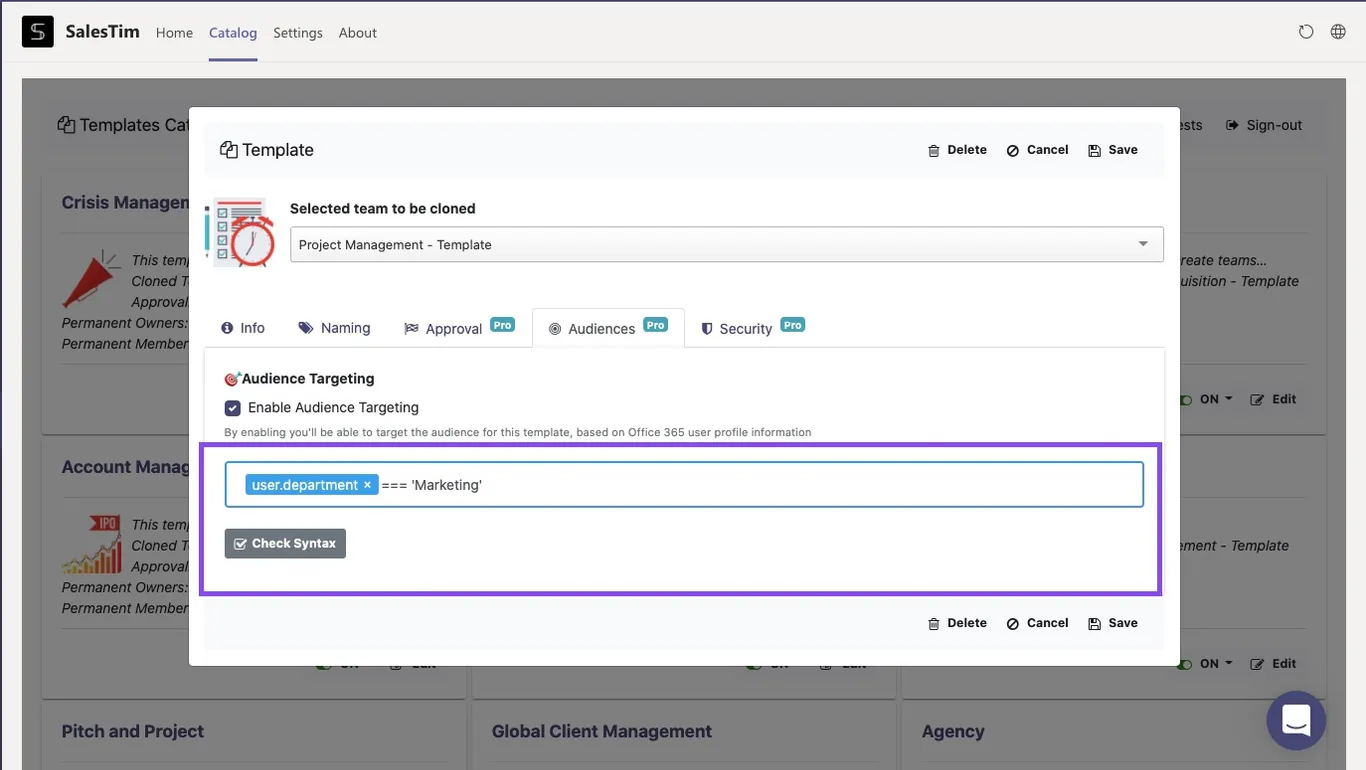Click the Pro badge on Security tab
Viewport: 1366px width, 770px height.
(x=792, y=325)
